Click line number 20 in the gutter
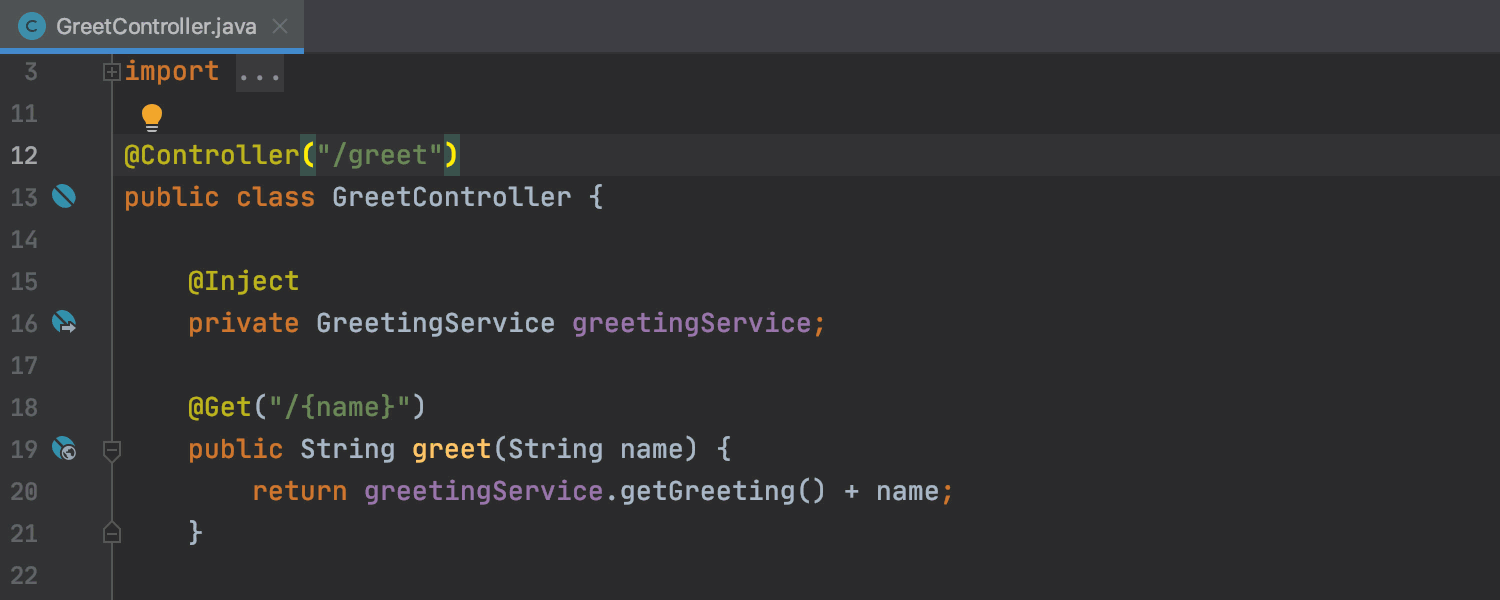 coord(24,491)
